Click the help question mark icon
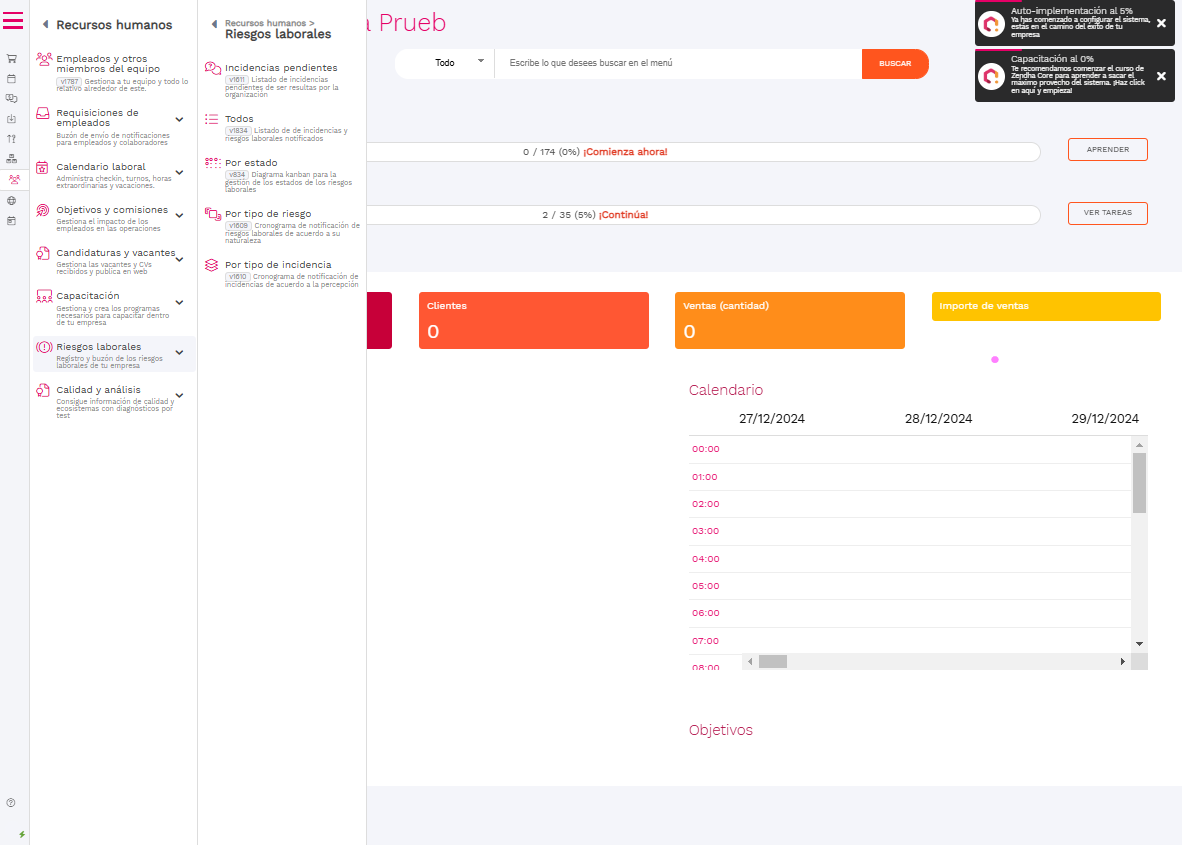 [11, 803]
